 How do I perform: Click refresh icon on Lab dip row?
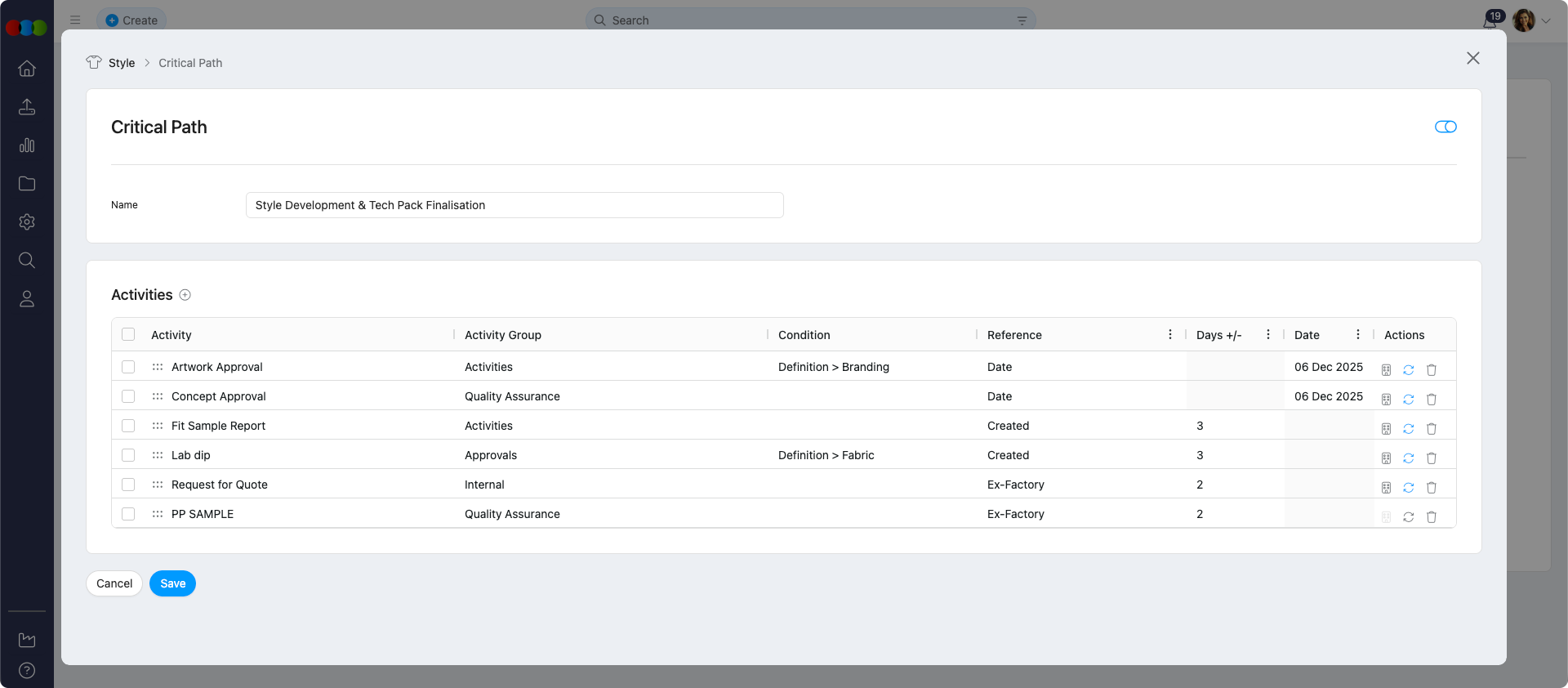click(x=1408, y=458)
